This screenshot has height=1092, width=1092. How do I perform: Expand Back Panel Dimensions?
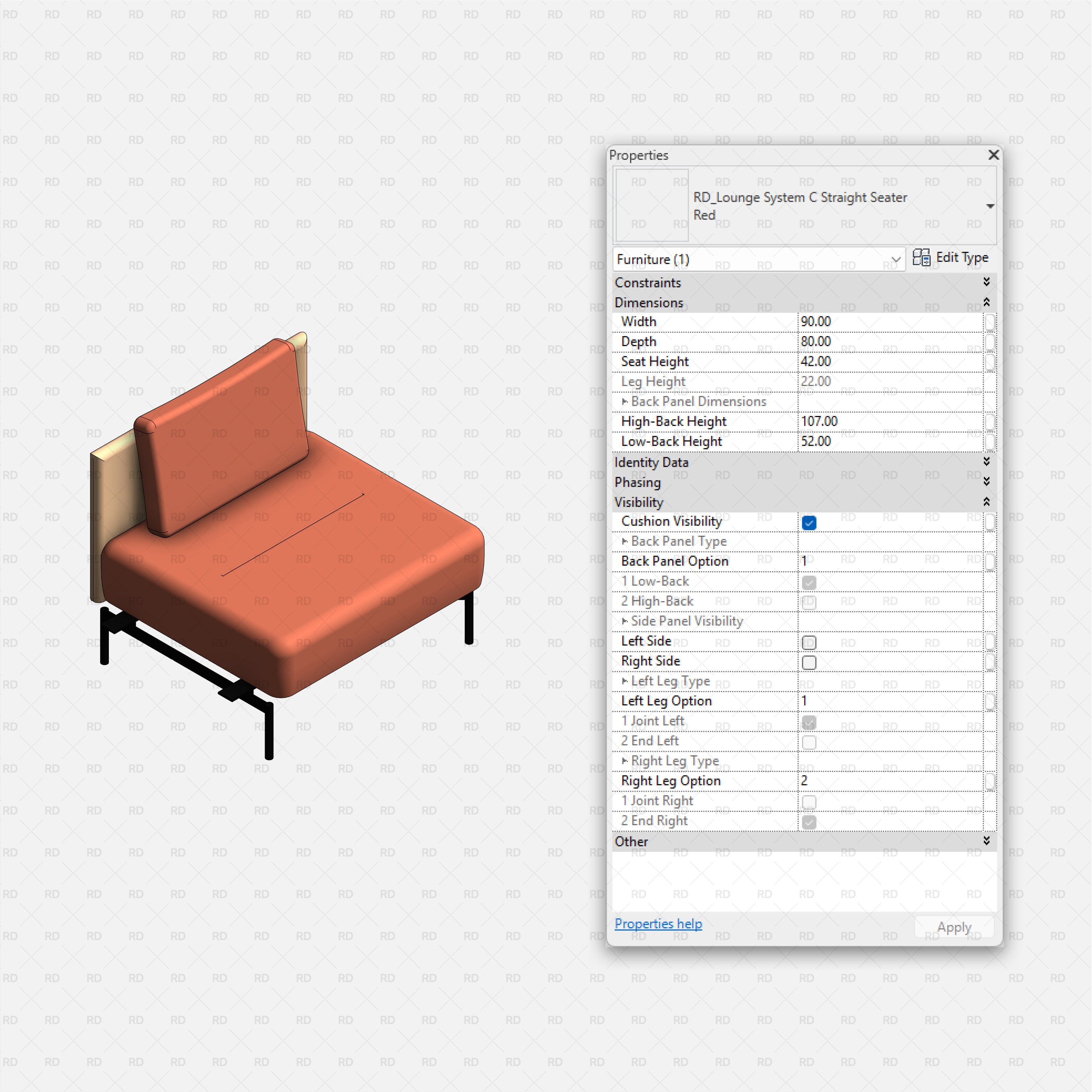coord(625,401)
